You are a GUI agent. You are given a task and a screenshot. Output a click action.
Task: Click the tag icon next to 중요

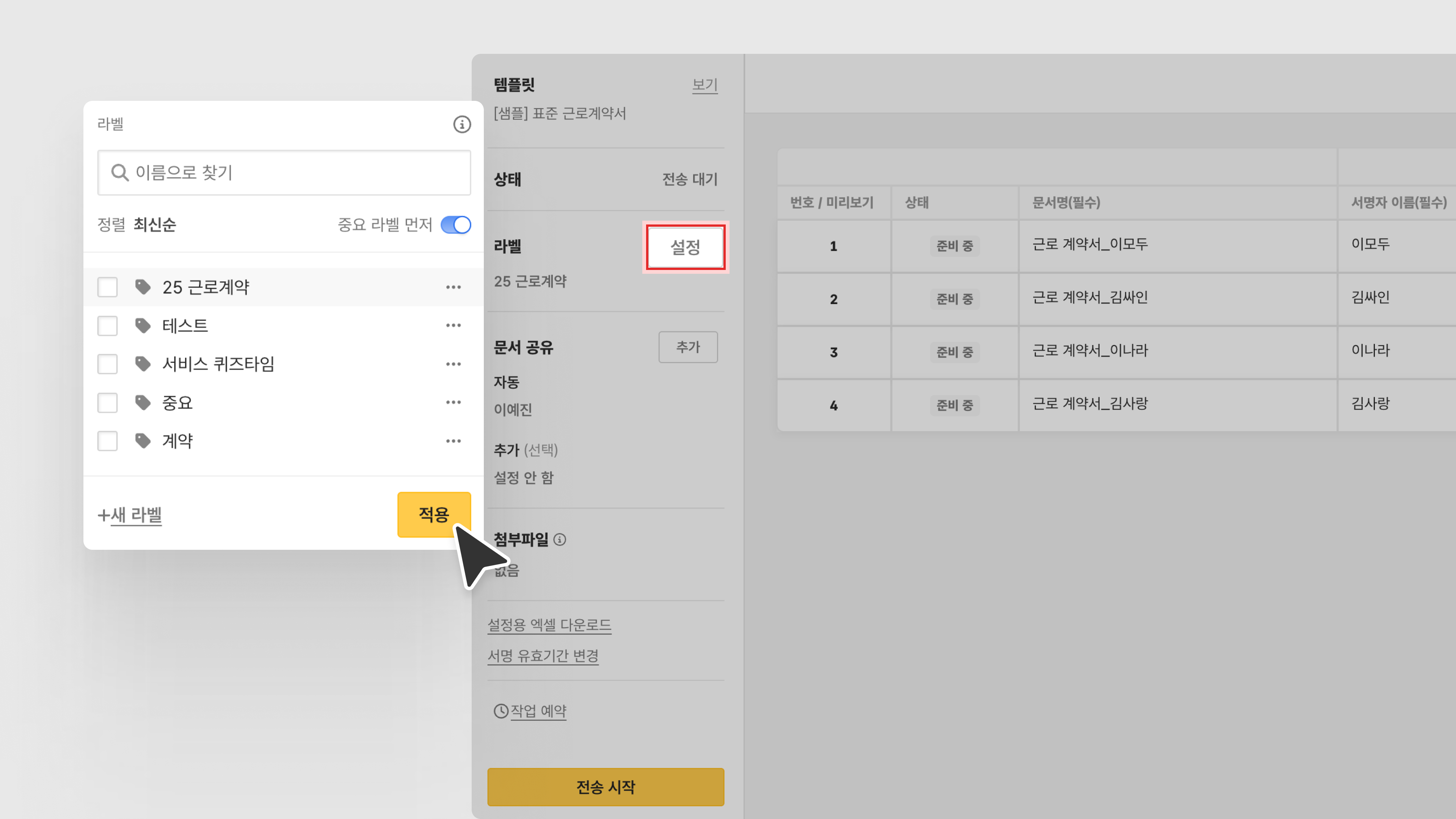[x=143, y=402]
